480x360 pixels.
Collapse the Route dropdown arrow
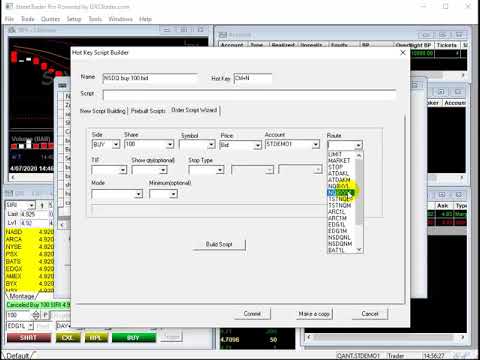click(358, 145)
